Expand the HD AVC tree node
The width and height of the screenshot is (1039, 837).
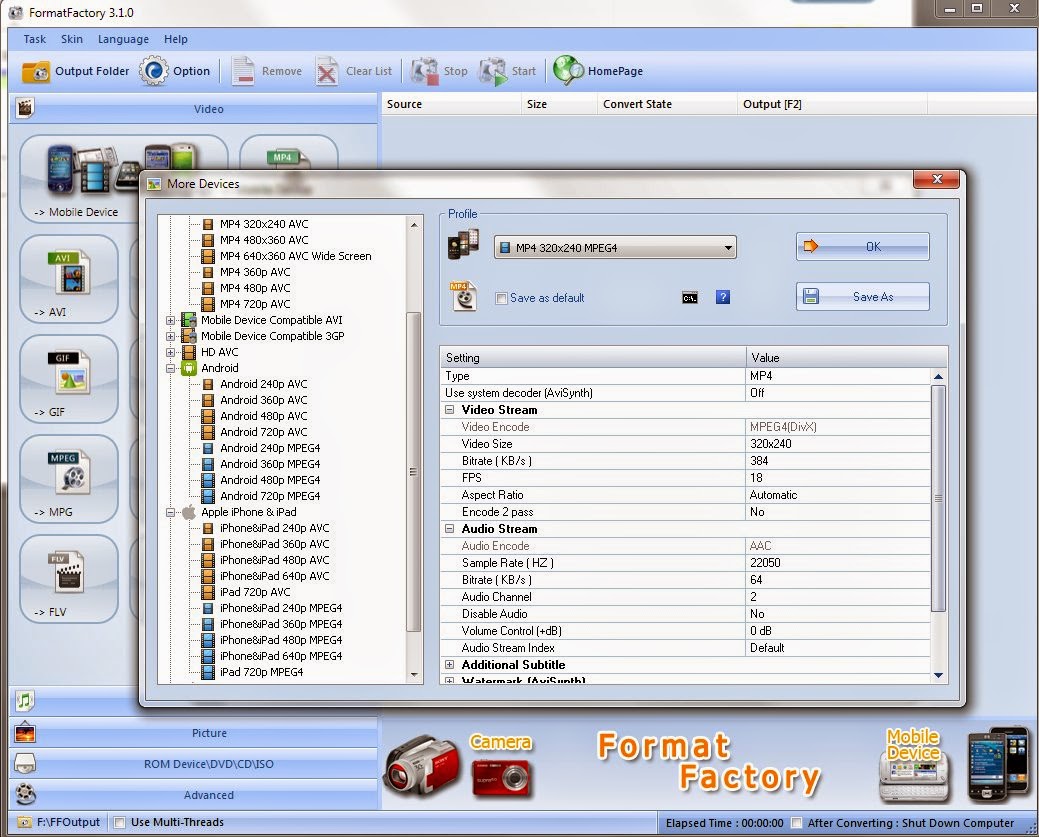[170, 352]
